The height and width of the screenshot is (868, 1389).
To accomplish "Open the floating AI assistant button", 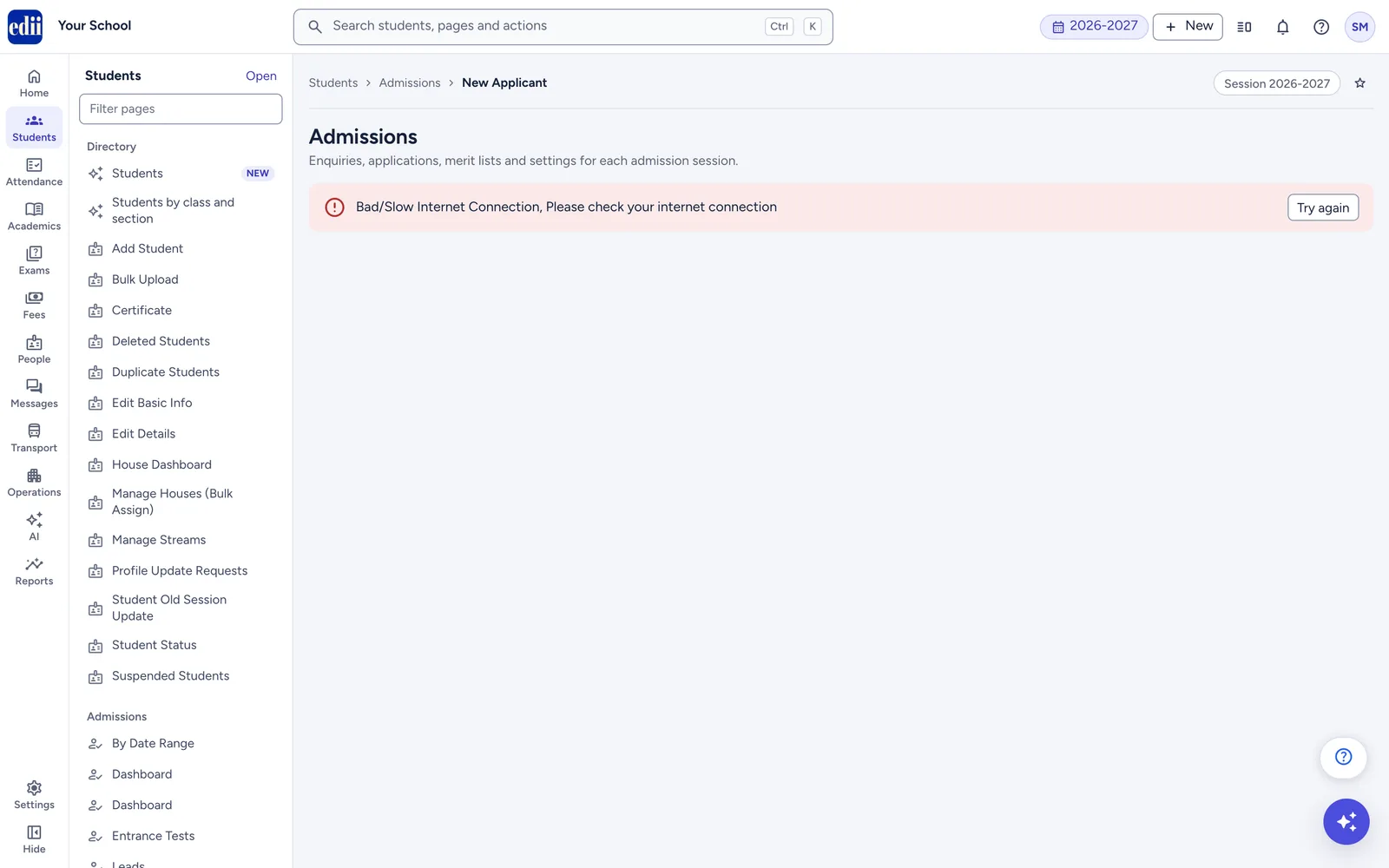I will [x=1346, y=821].
